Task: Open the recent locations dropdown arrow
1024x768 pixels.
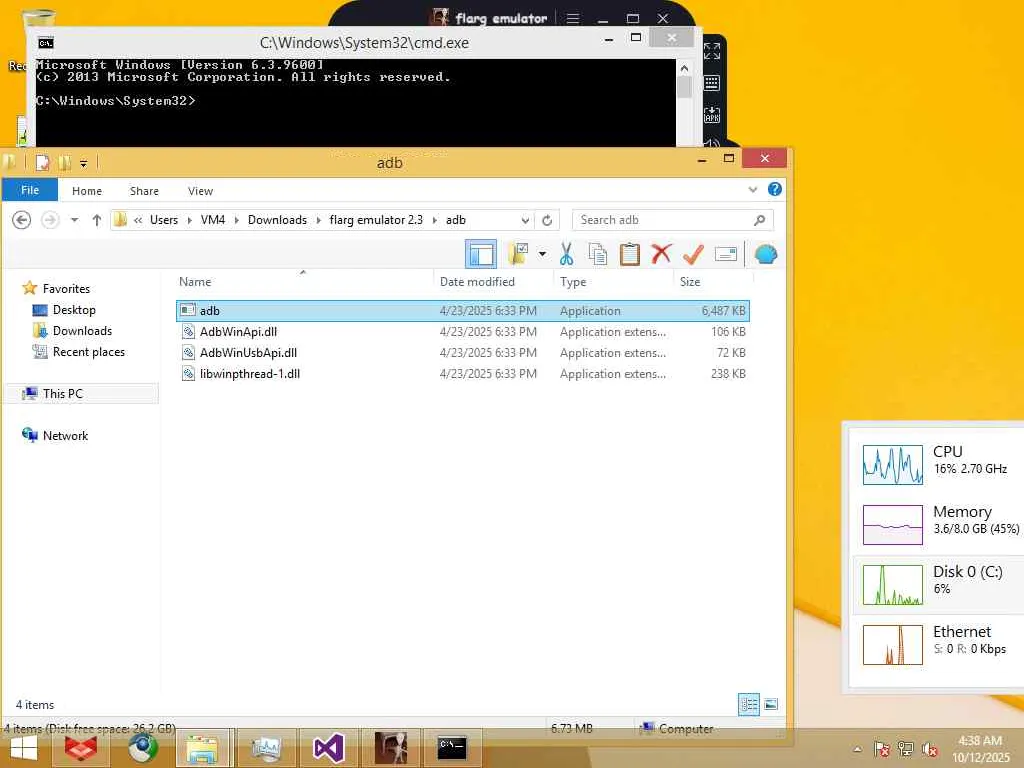Action: pyautogui.click(x=74, y=220)
